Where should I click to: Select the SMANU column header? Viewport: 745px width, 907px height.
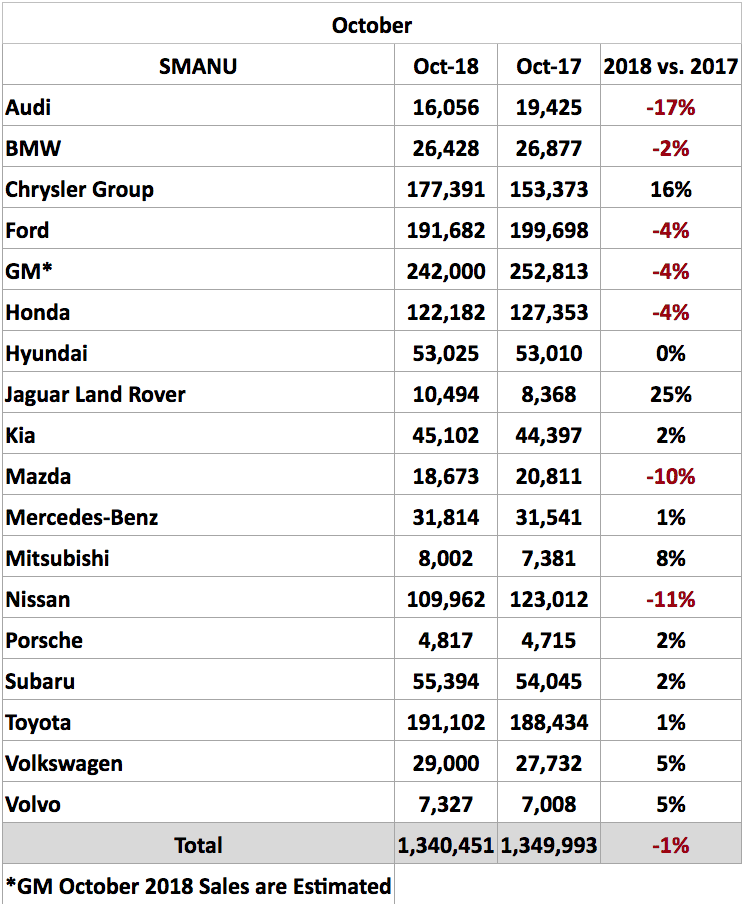198,67
